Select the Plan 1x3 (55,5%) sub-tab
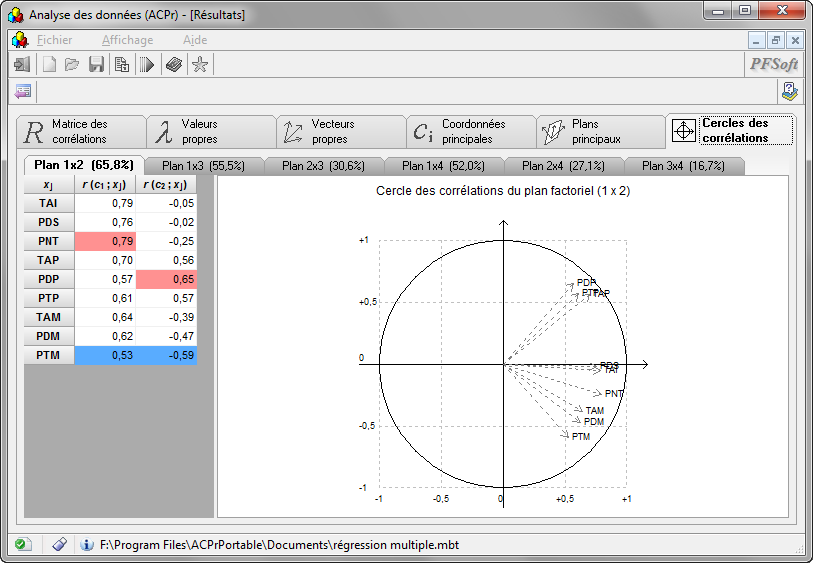The width and height of the screenshot is (813, 563). (204, 166)
